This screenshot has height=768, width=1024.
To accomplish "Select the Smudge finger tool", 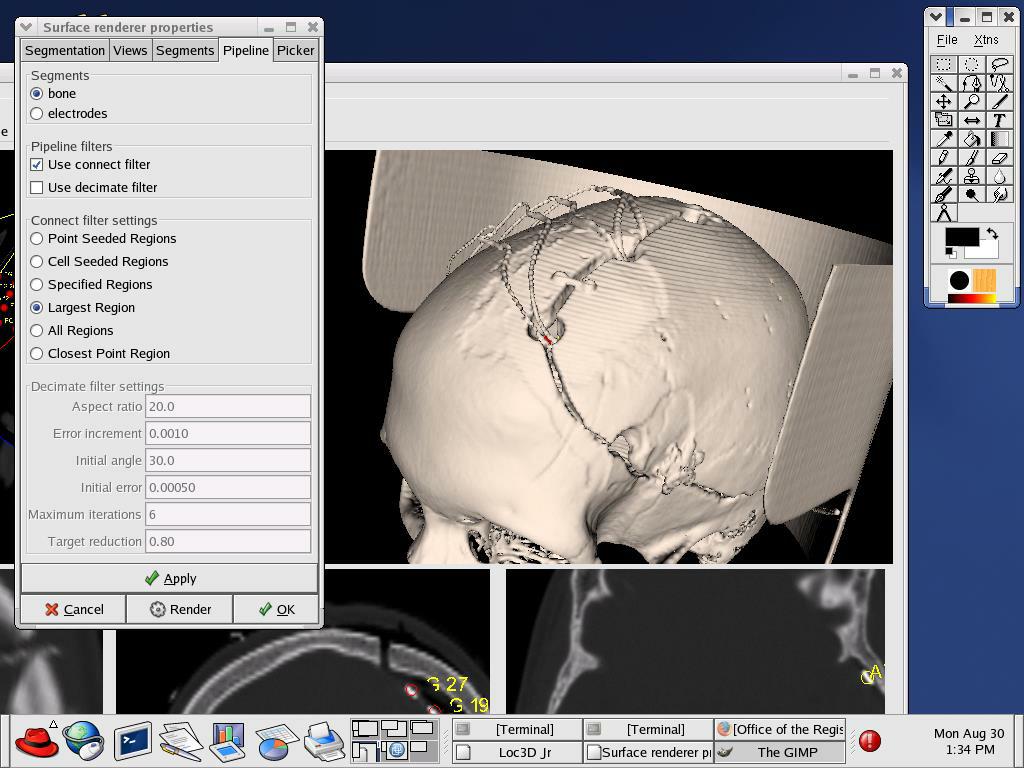I will click(999, 195).
